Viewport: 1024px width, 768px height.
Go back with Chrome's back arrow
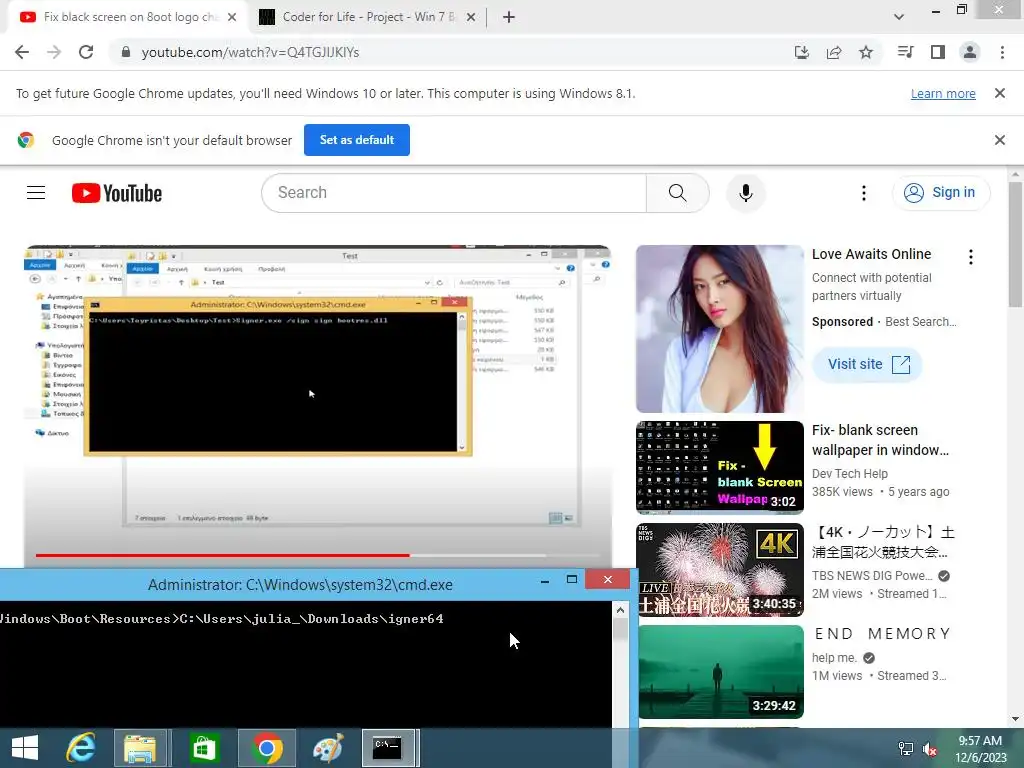[x=22, y=52]
